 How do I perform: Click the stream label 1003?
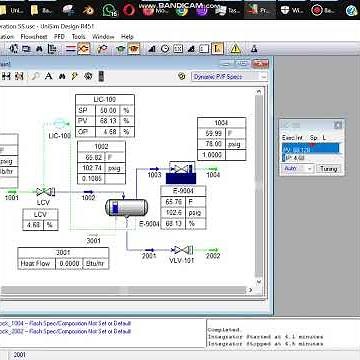pyautogui.click(x=154, y=175)
